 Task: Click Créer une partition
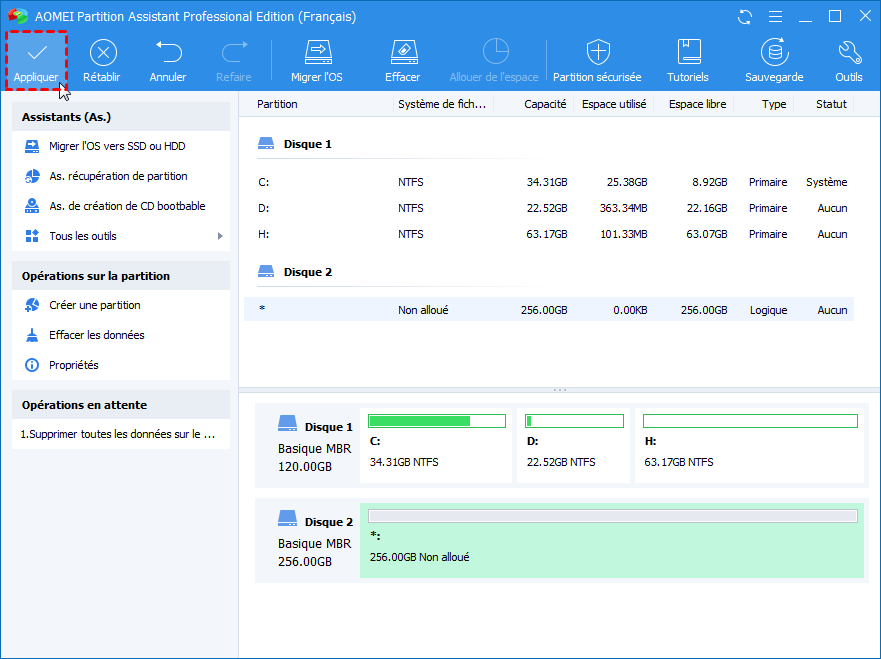pos(94,305)
